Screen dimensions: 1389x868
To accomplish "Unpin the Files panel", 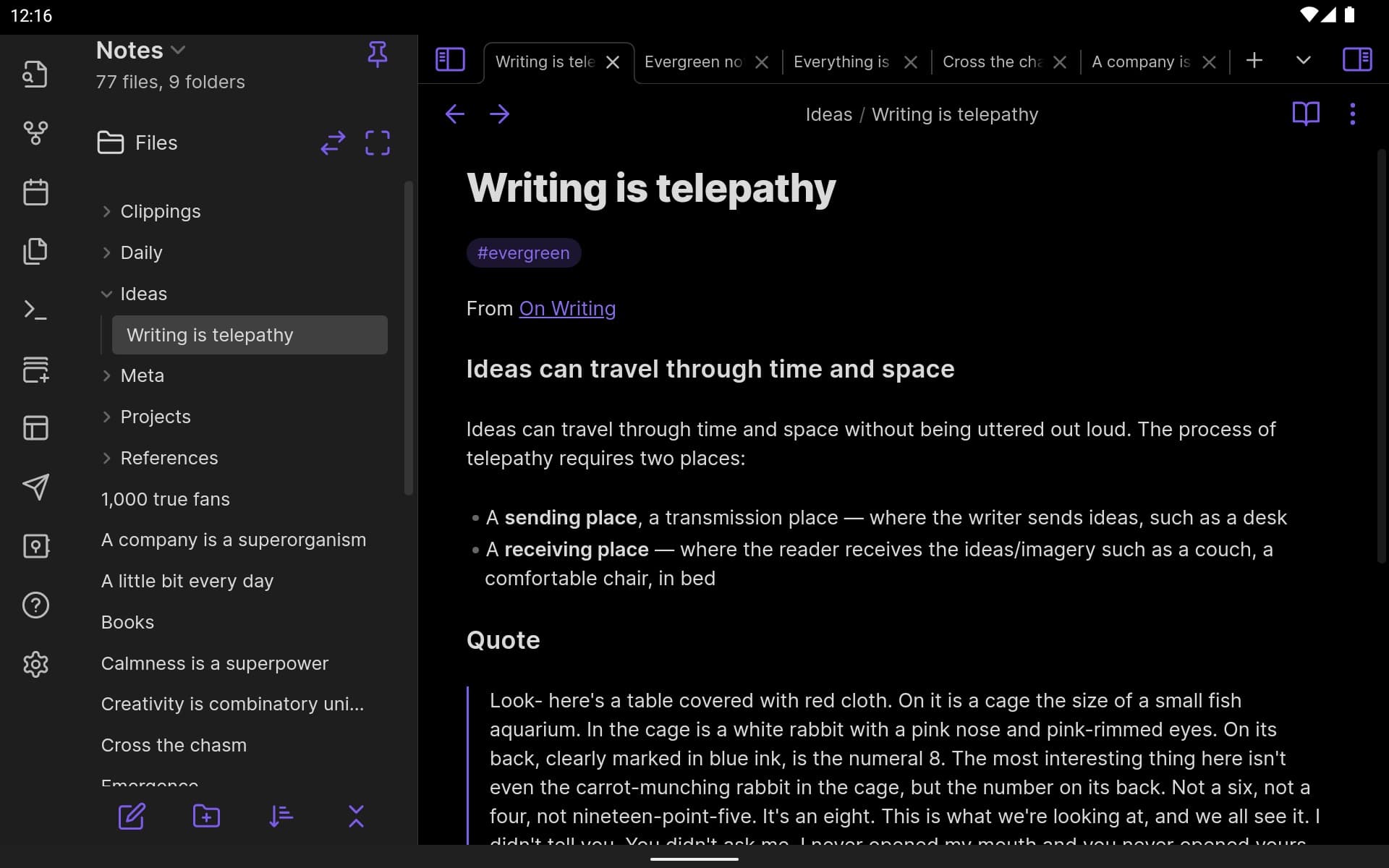I will tap(378, 53).
